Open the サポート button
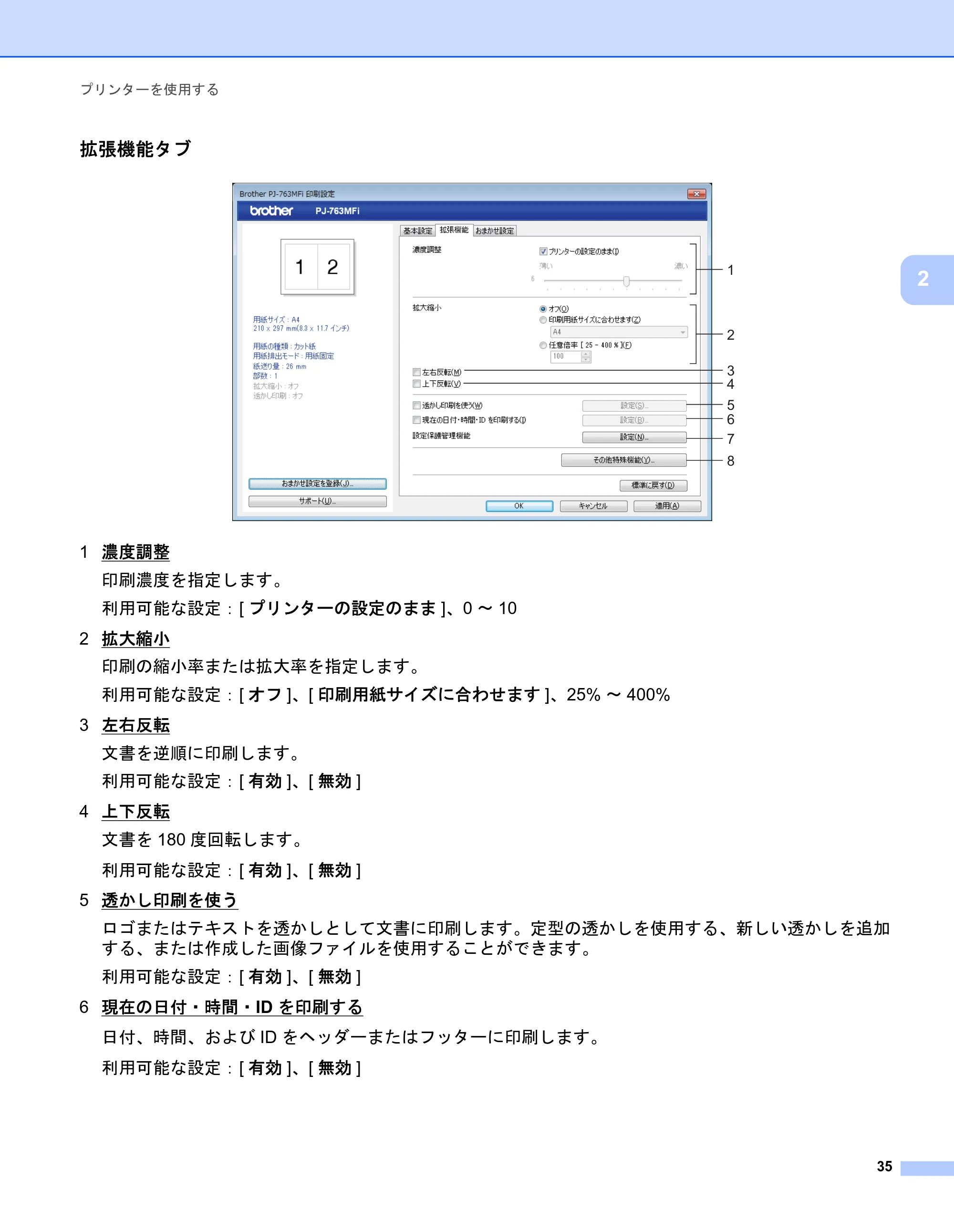Viewport: 954px width, 1232px height. coord(317,501)
